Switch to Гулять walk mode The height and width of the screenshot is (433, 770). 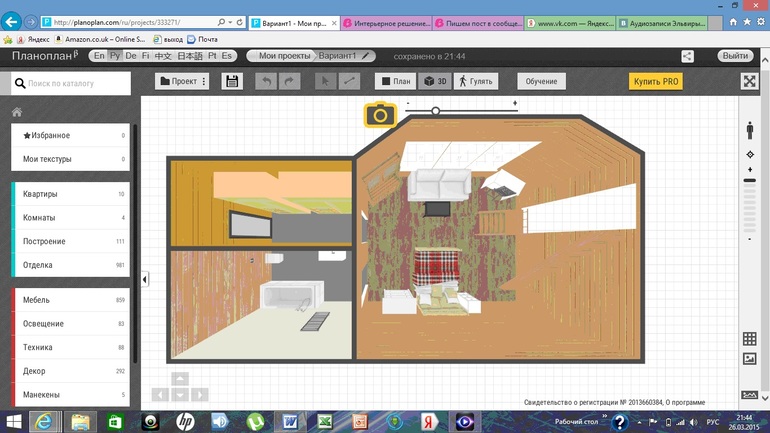pos(476,81)
